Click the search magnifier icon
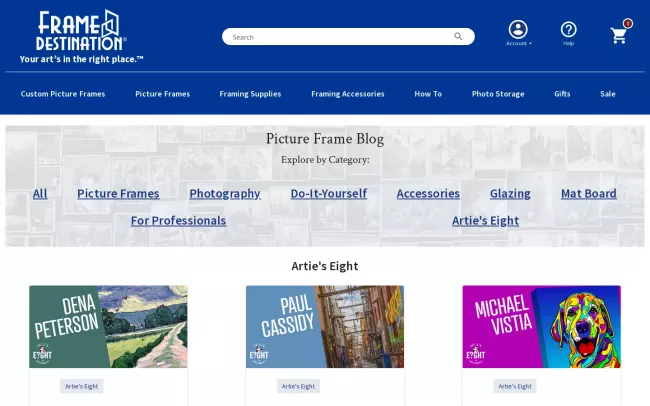 [458, 36]
